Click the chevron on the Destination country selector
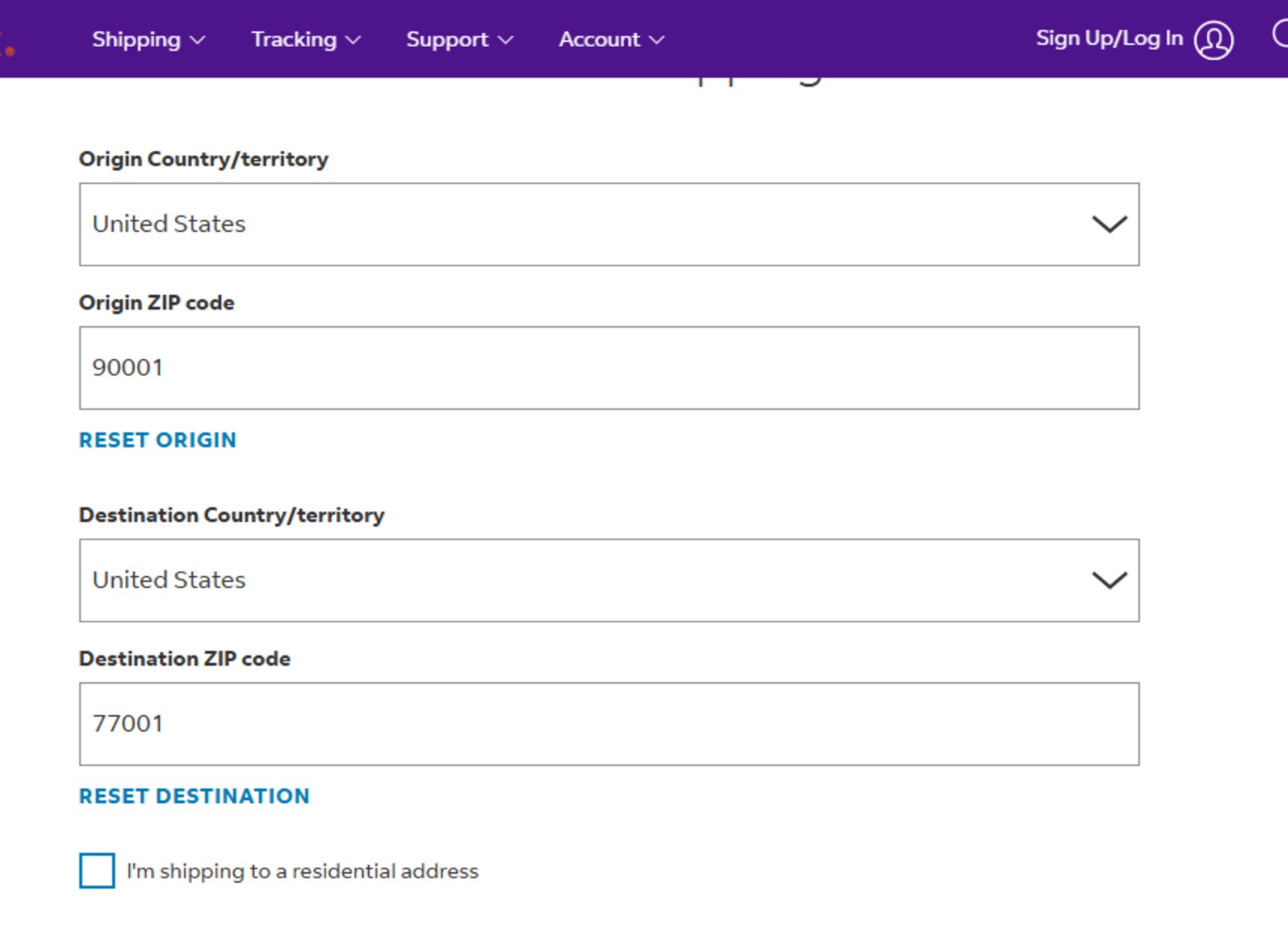The height and width of the screenshot is (947, 1288). pos(1110,579)
